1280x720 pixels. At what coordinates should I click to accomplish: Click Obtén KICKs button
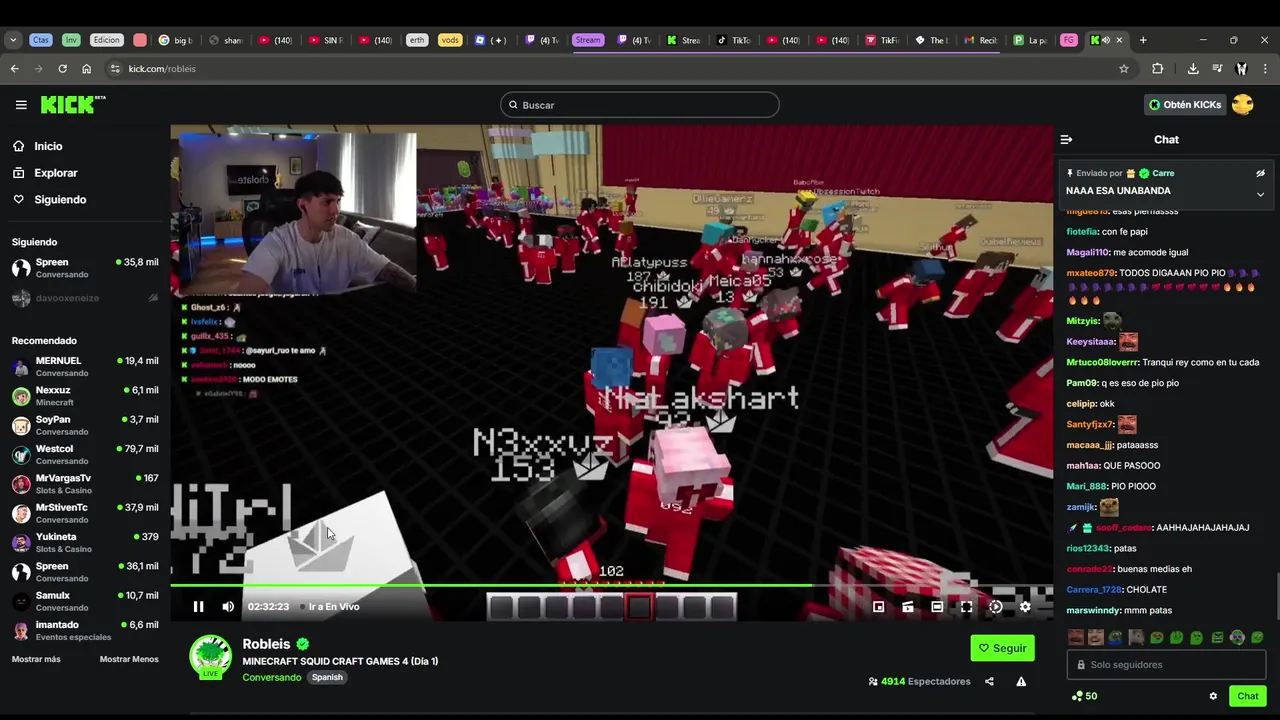click(1185, 105)
